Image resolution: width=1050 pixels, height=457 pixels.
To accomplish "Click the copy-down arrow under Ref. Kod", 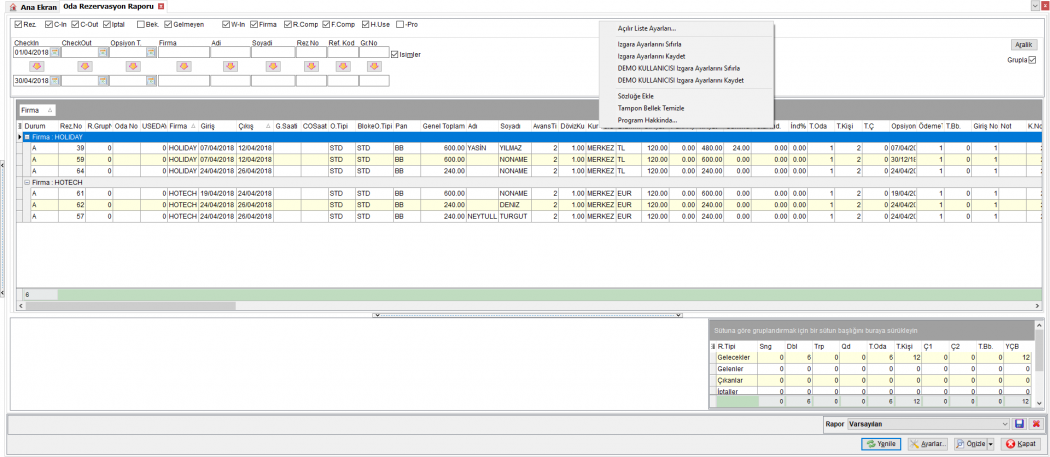I will coord(343,66).
